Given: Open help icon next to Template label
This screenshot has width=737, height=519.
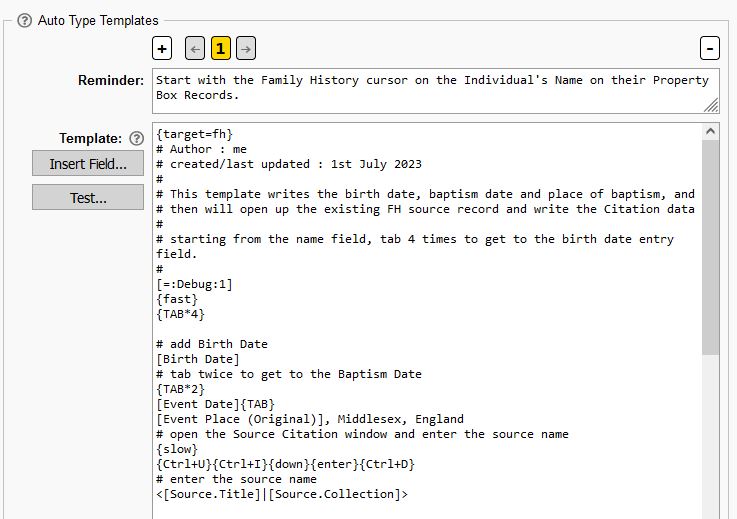Looking at the screenshot, I should (x=137, y=139).
